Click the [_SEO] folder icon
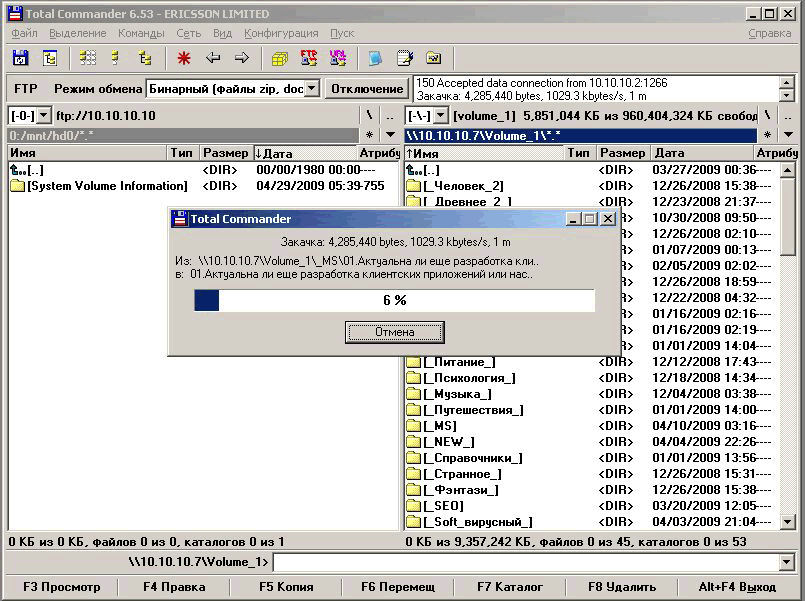 point(414,506)
